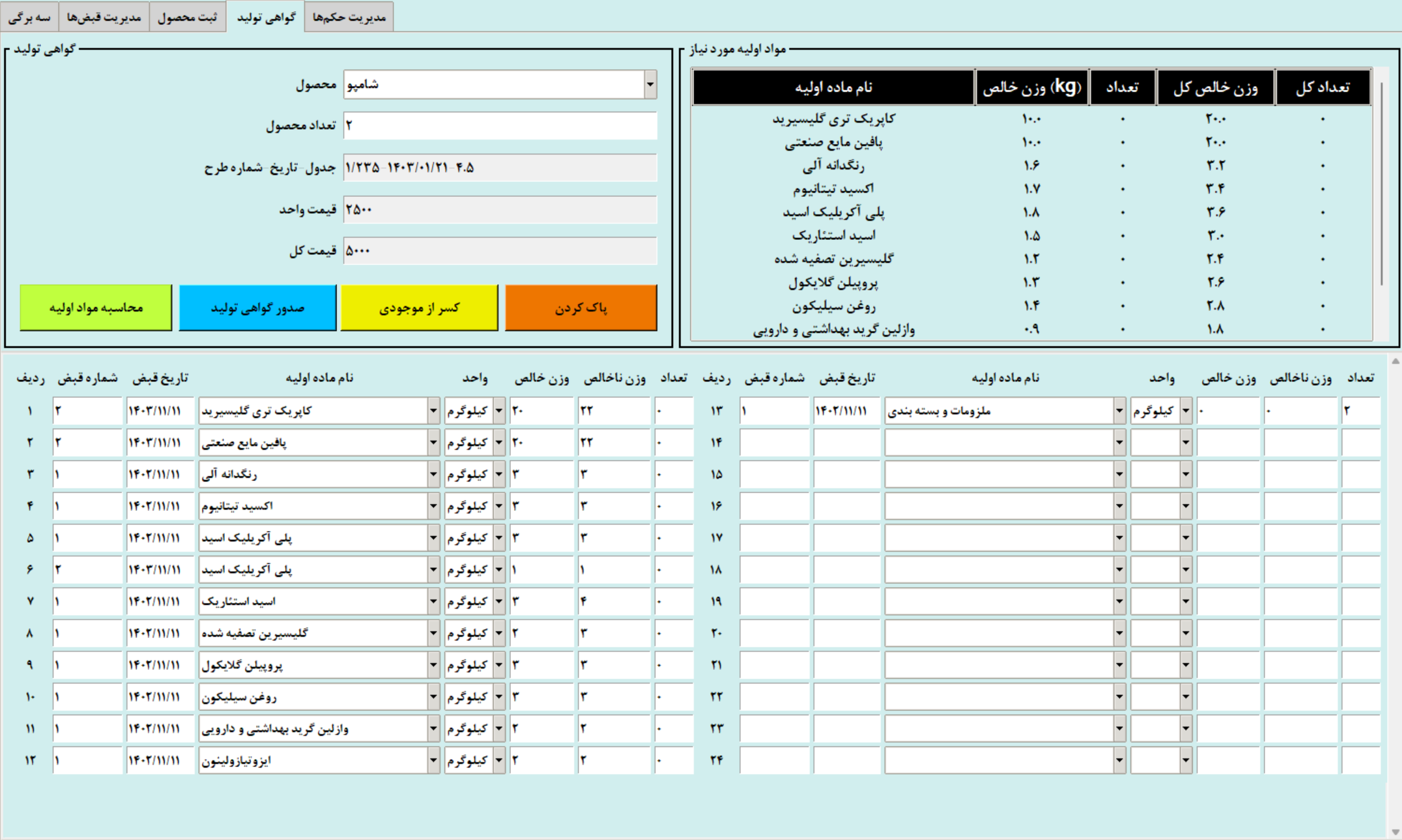Click the تعداد count field in row ۱۰

(x=674, y=697)
